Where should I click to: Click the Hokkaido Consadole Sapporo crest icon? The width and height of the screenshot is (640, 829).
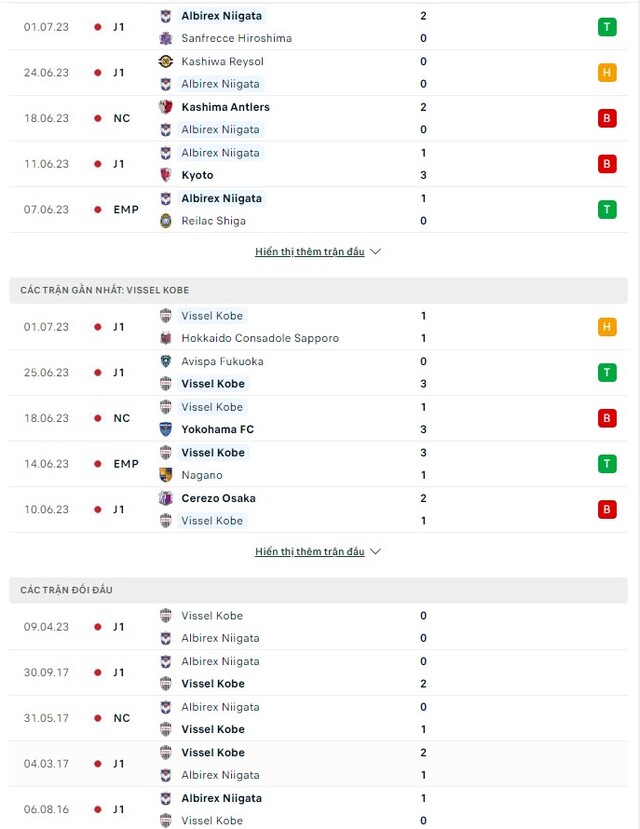(166, 338)
